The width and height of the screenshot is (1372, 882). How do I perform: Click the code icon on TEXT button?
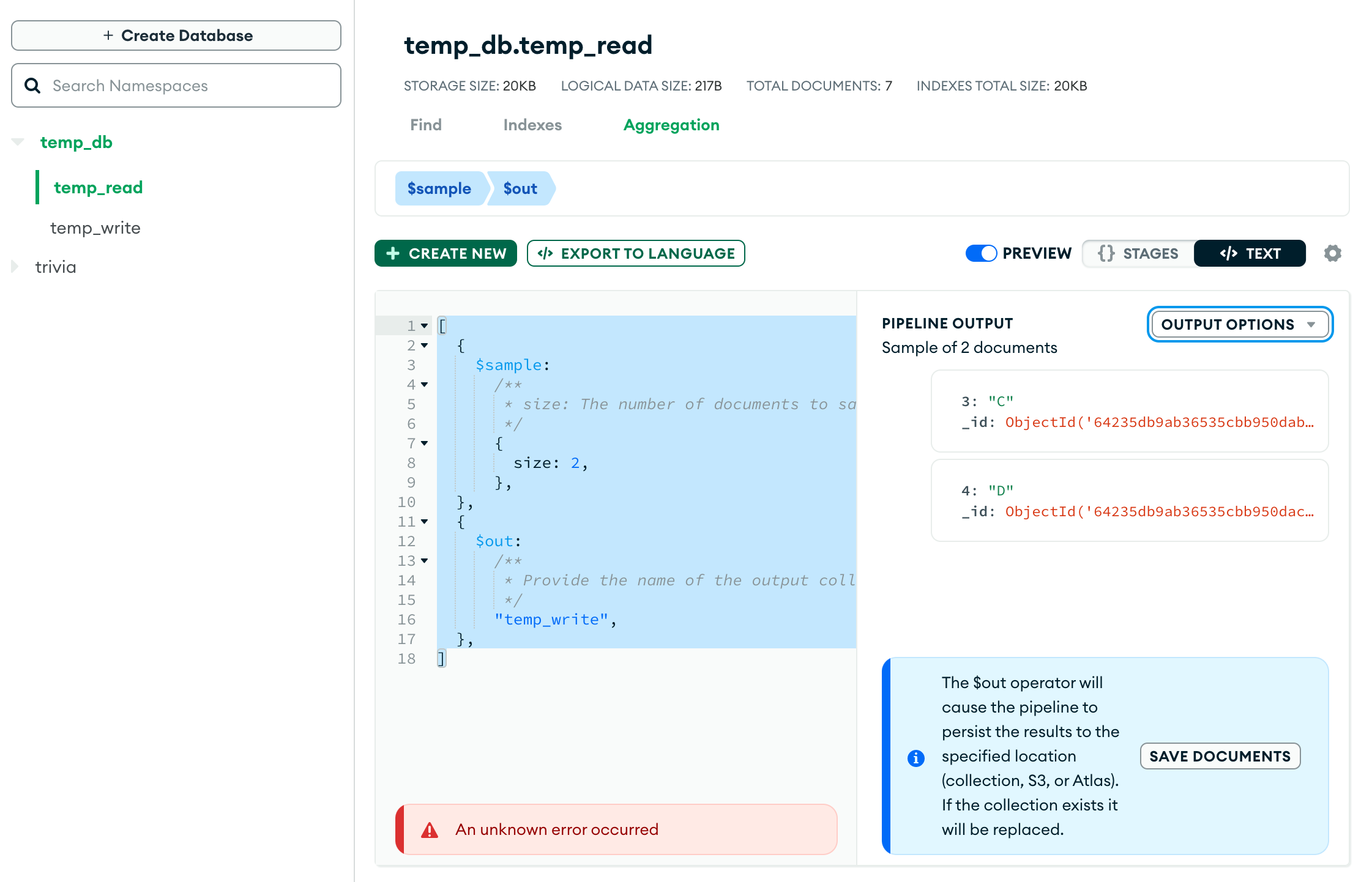1228,253
